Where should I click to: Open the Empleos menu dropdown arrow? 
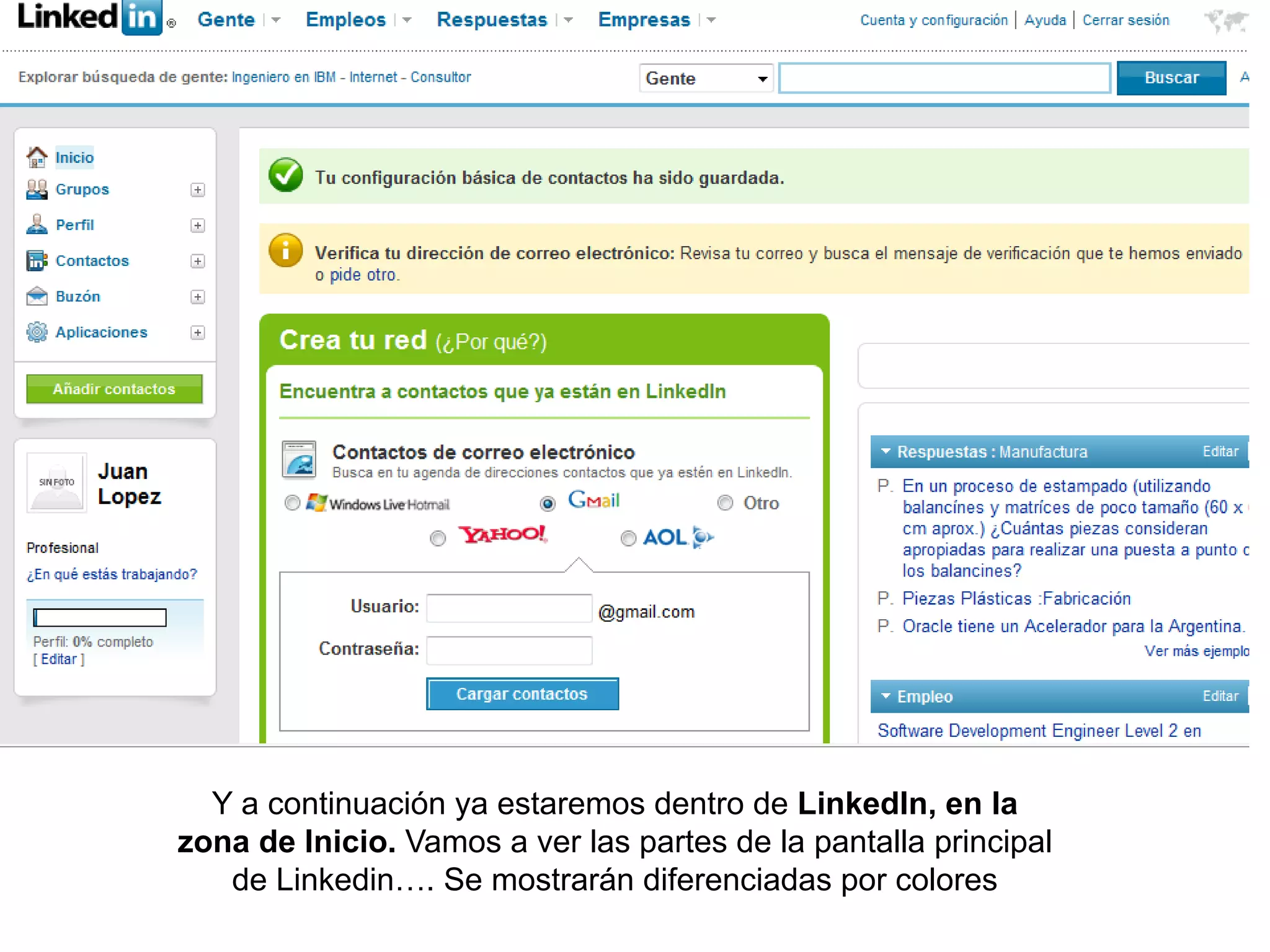[x=407, y=20]
